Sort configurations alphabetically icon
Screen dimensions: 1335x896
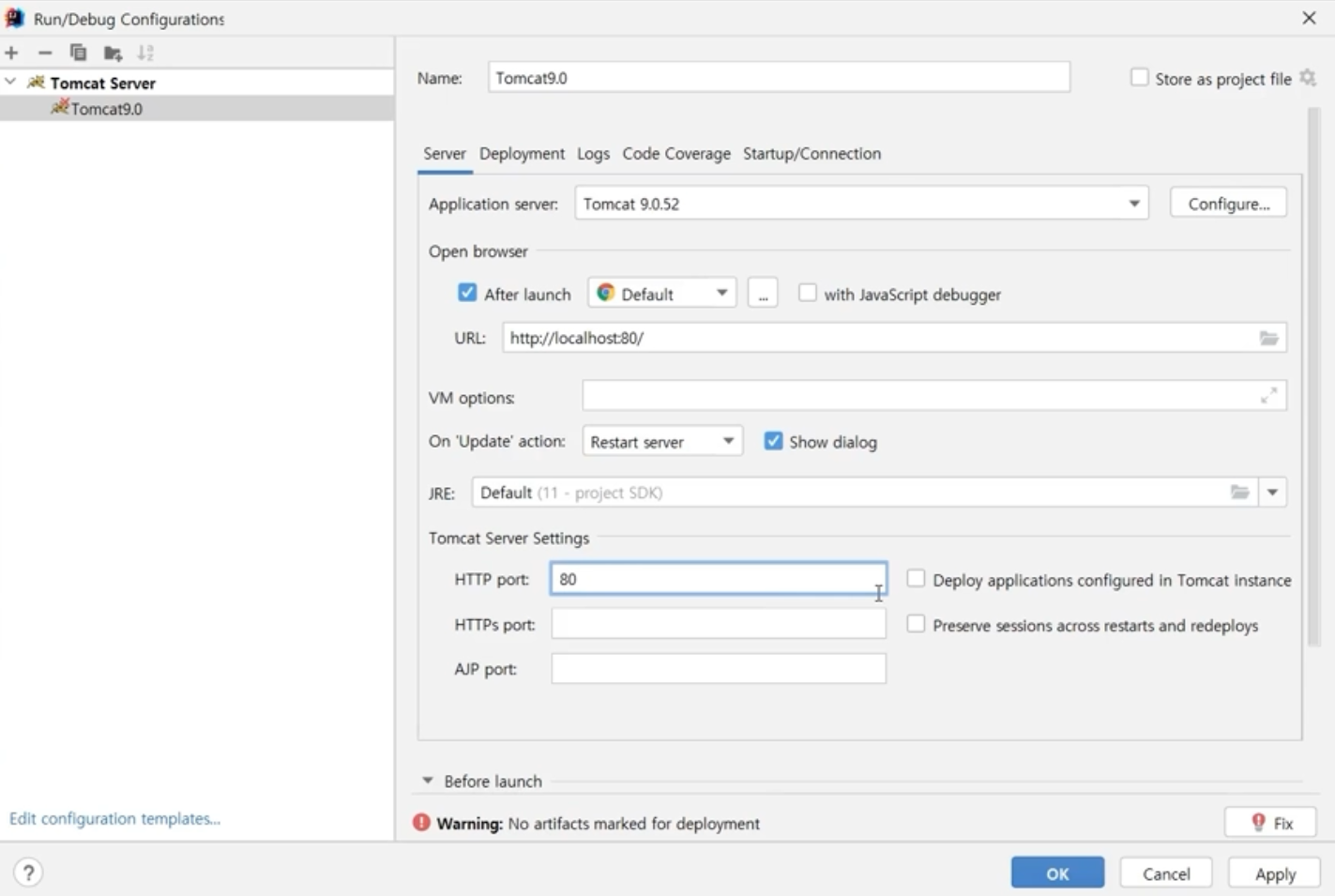tap(145, 53)
